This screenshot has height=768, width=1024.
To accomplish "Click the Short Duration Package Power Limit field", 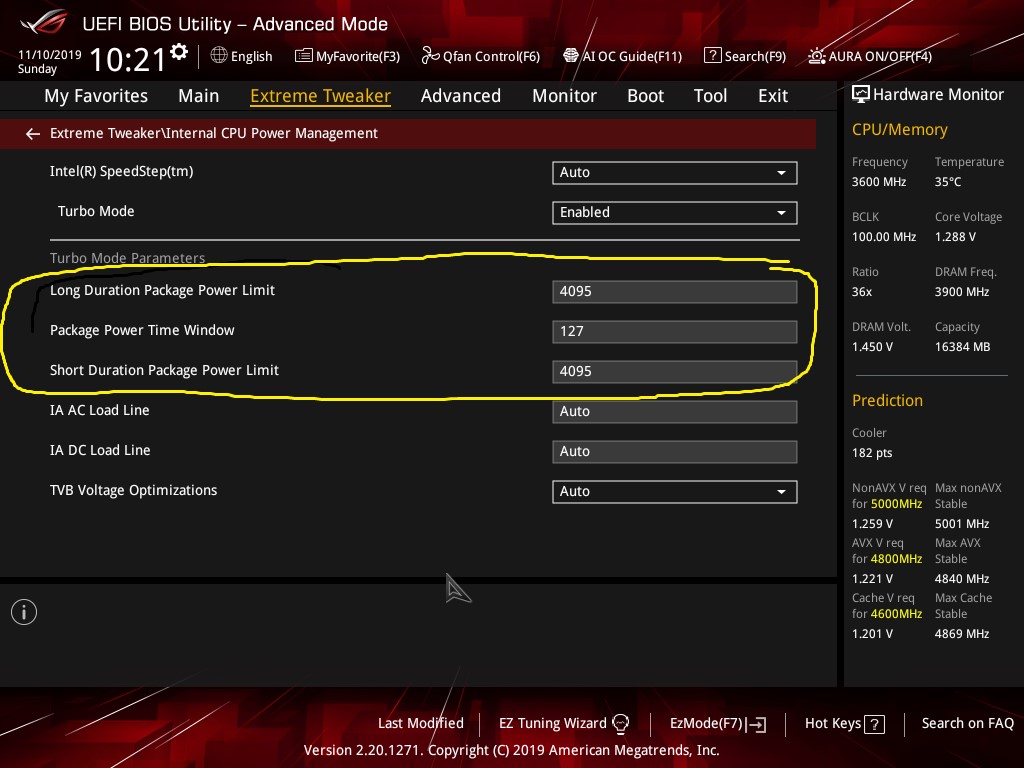I will (675, 371).
